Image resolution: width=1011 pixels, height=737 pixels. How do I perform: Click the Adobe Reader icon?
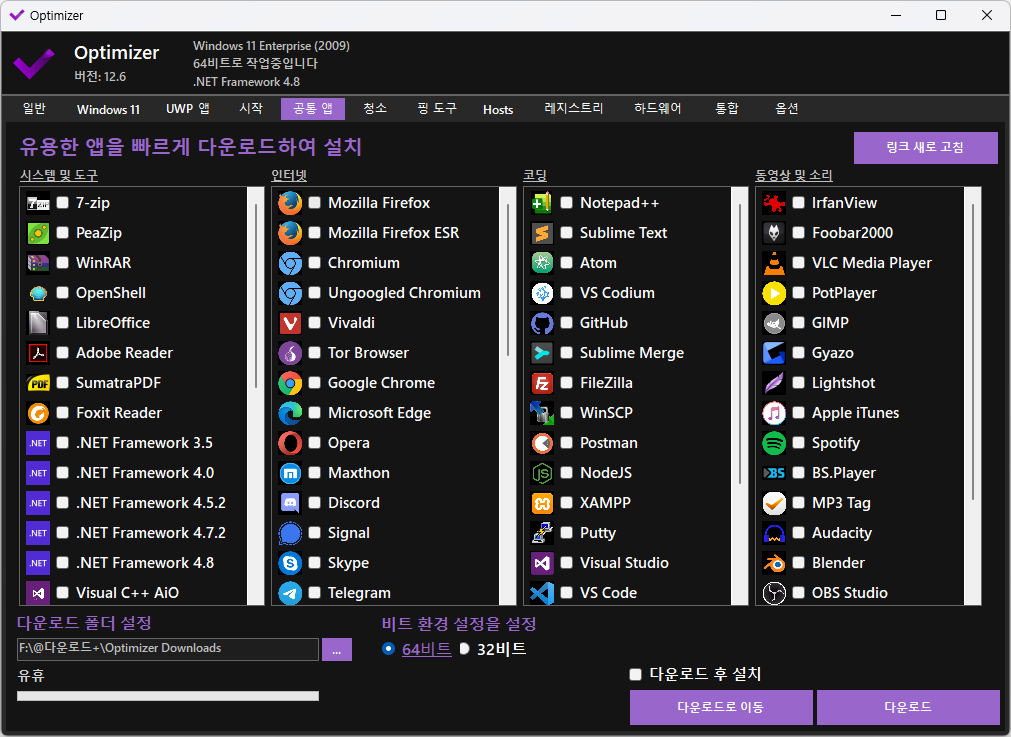coord(38,353)
